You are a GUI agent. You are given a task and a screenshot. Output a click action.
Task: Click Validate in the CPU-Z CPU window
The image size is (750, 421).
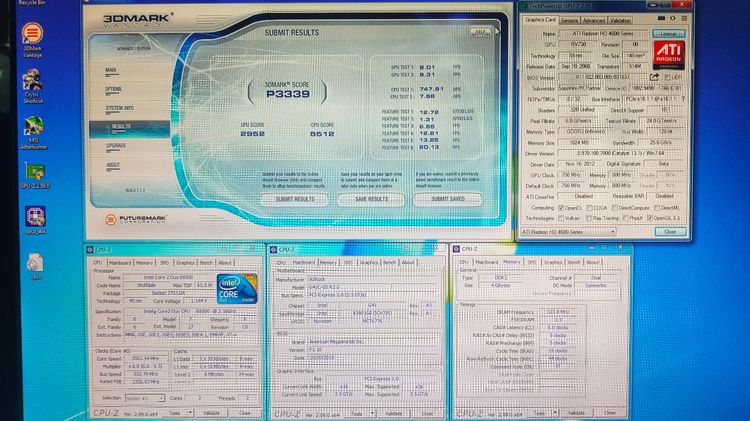pyautogui.click(x=211, y=413)
